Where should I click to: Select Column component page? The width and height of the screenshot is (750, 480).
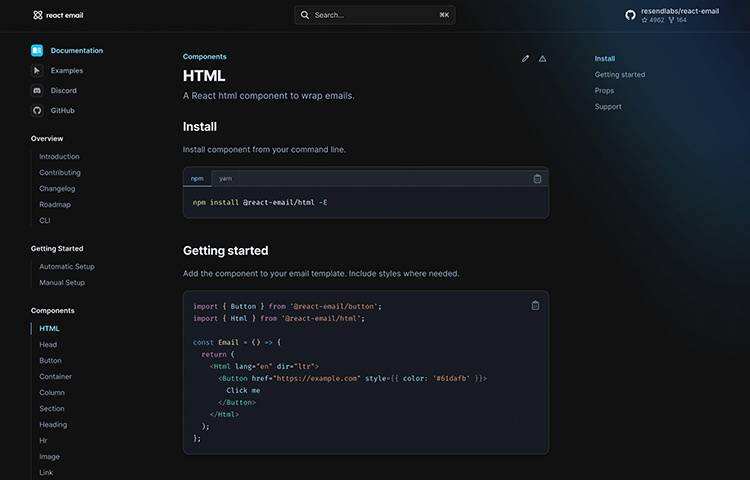[x=52, y=393]
